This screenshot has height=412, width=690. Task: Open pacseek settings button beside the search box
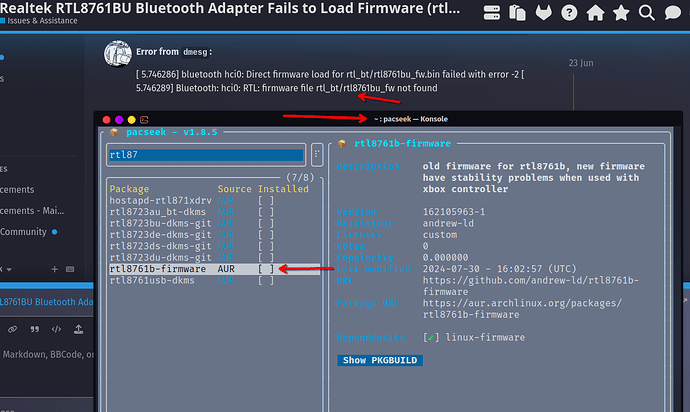click(317, 154)
